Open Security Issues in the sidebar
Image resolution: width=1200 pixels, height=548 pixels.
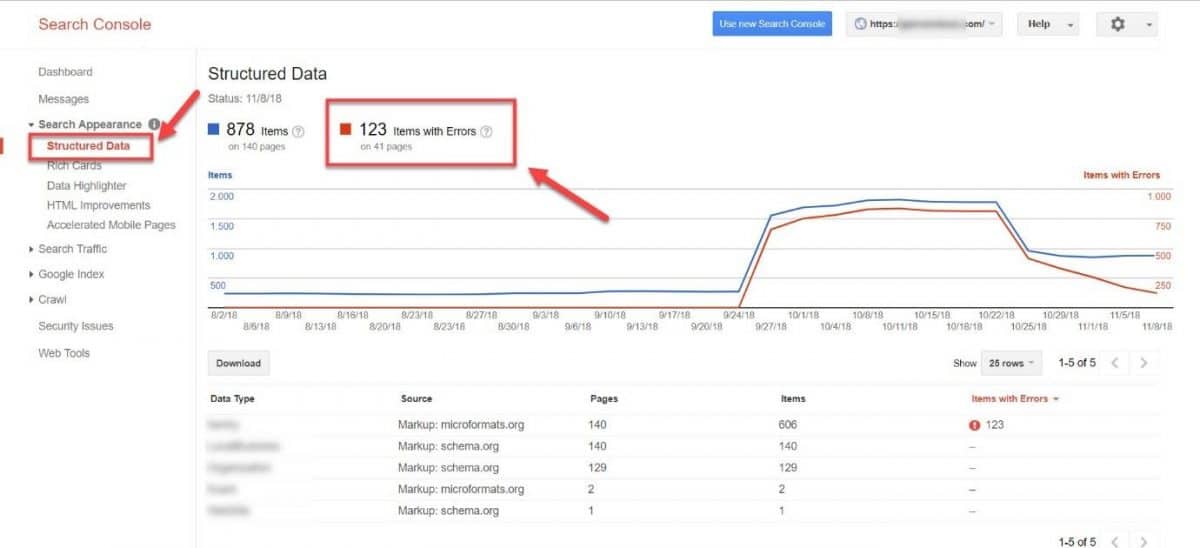[x=76, y=326]
